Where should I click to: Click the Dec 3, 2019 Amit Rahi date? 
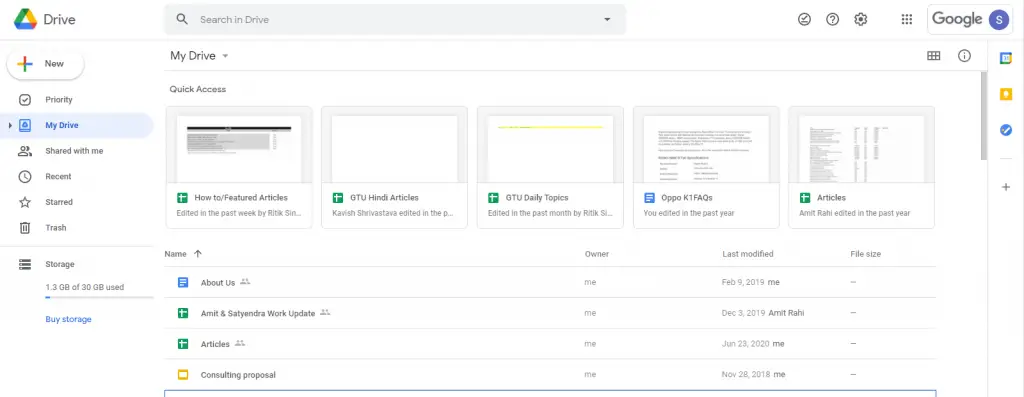click(763, 313)
